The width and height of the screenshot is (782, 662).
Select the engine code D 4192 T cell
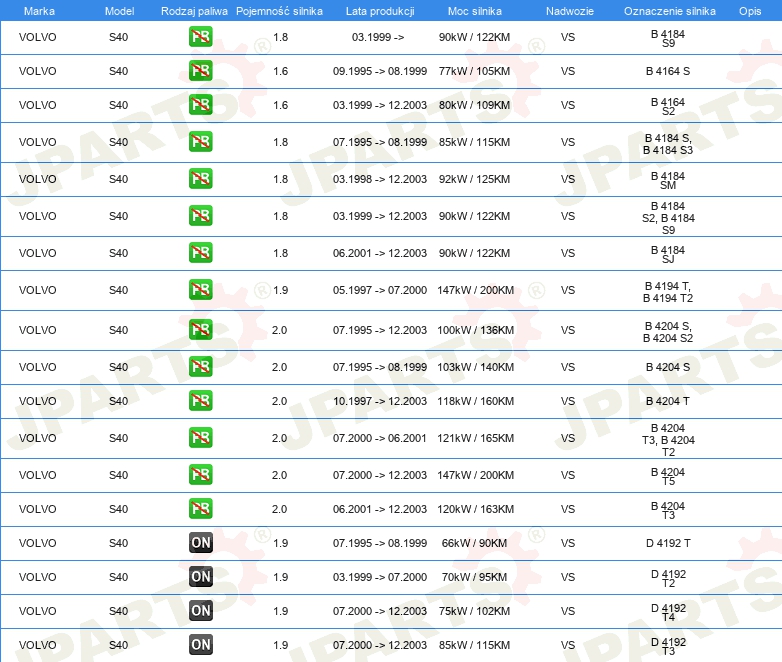coord(668,543)
